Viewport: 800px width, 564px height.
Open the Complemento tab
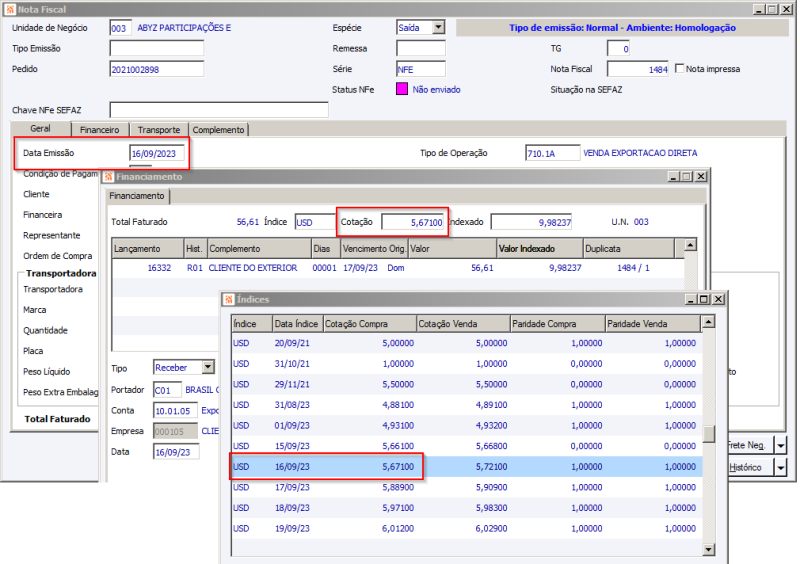[x=218, y=130]
